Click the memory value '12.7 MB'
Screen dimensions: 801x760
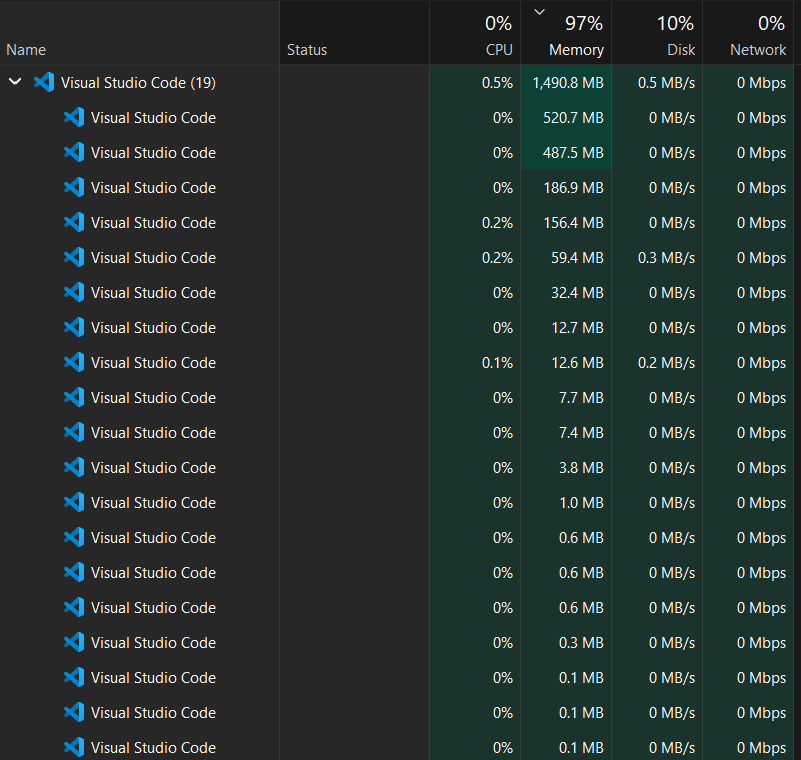point(577,327)
